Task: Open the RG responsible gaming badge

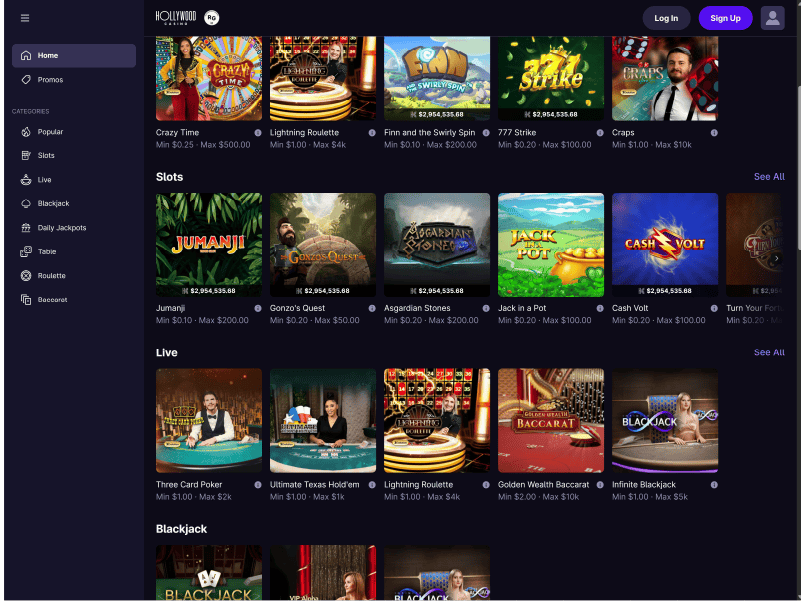Action: [211, 18]
